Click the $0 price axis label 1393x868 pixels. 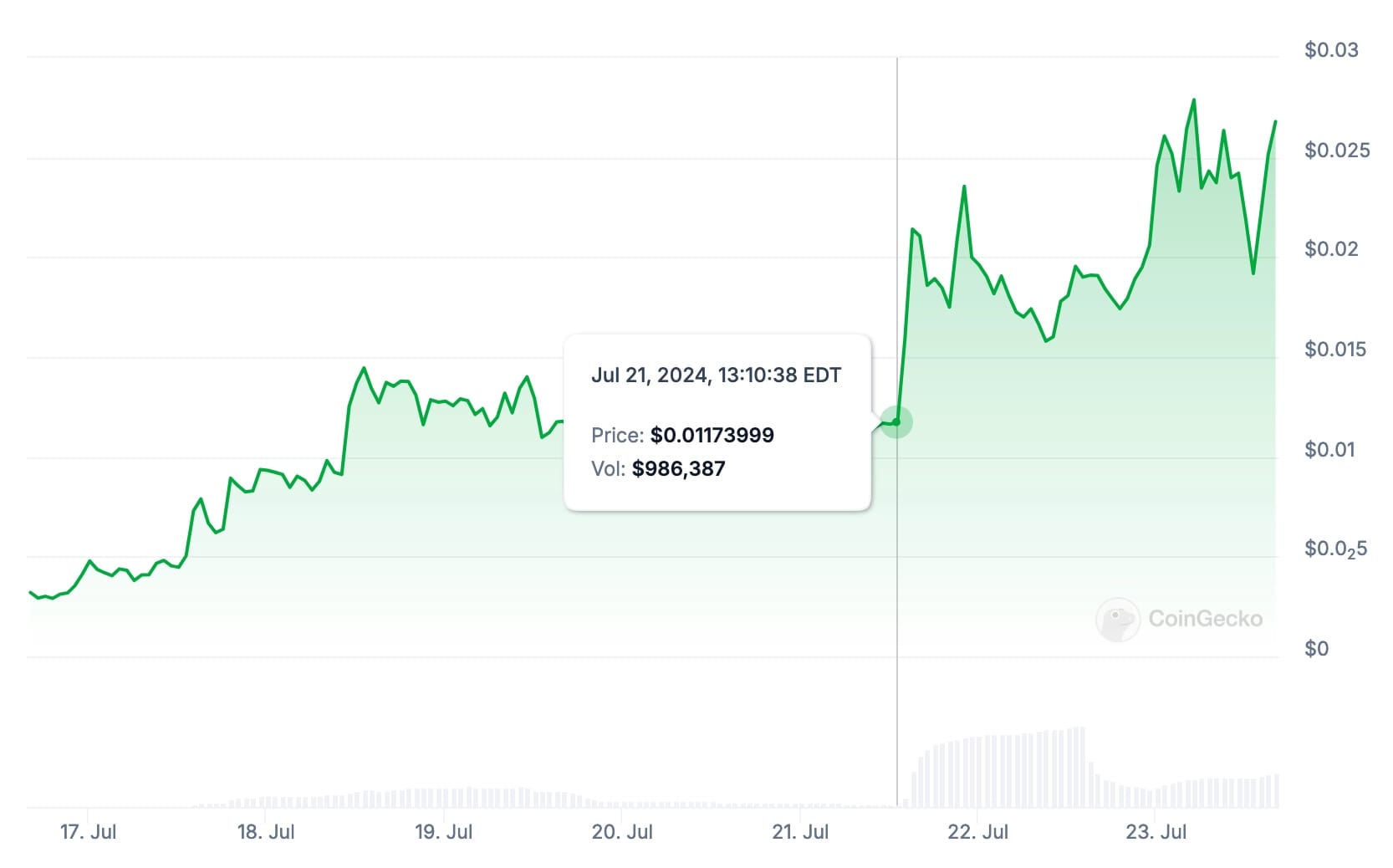click(x=1316, y=649)
